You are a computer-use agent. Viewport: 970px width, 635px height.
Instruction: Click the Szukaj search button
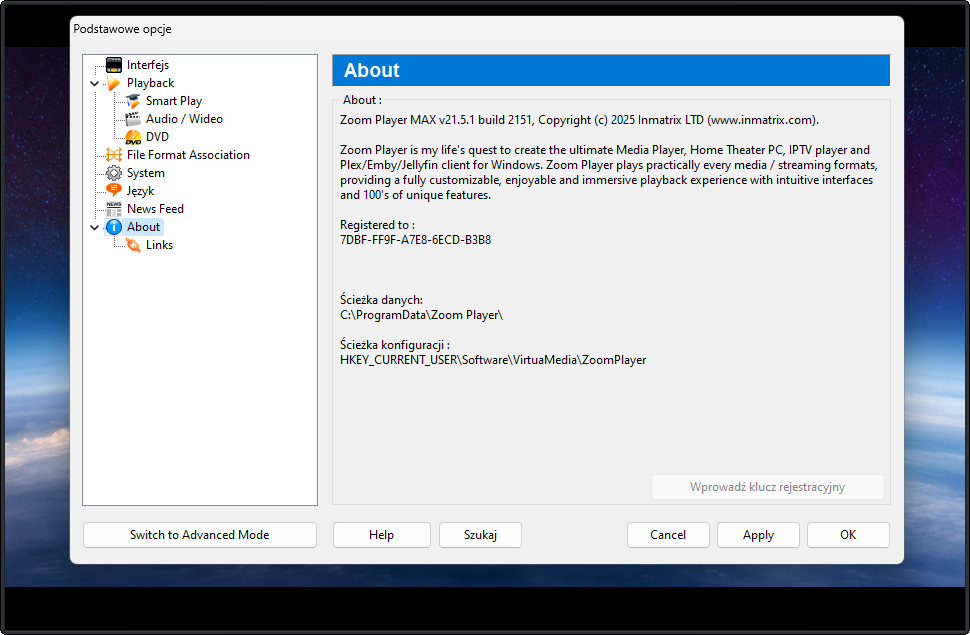click(x=480, y=535)
